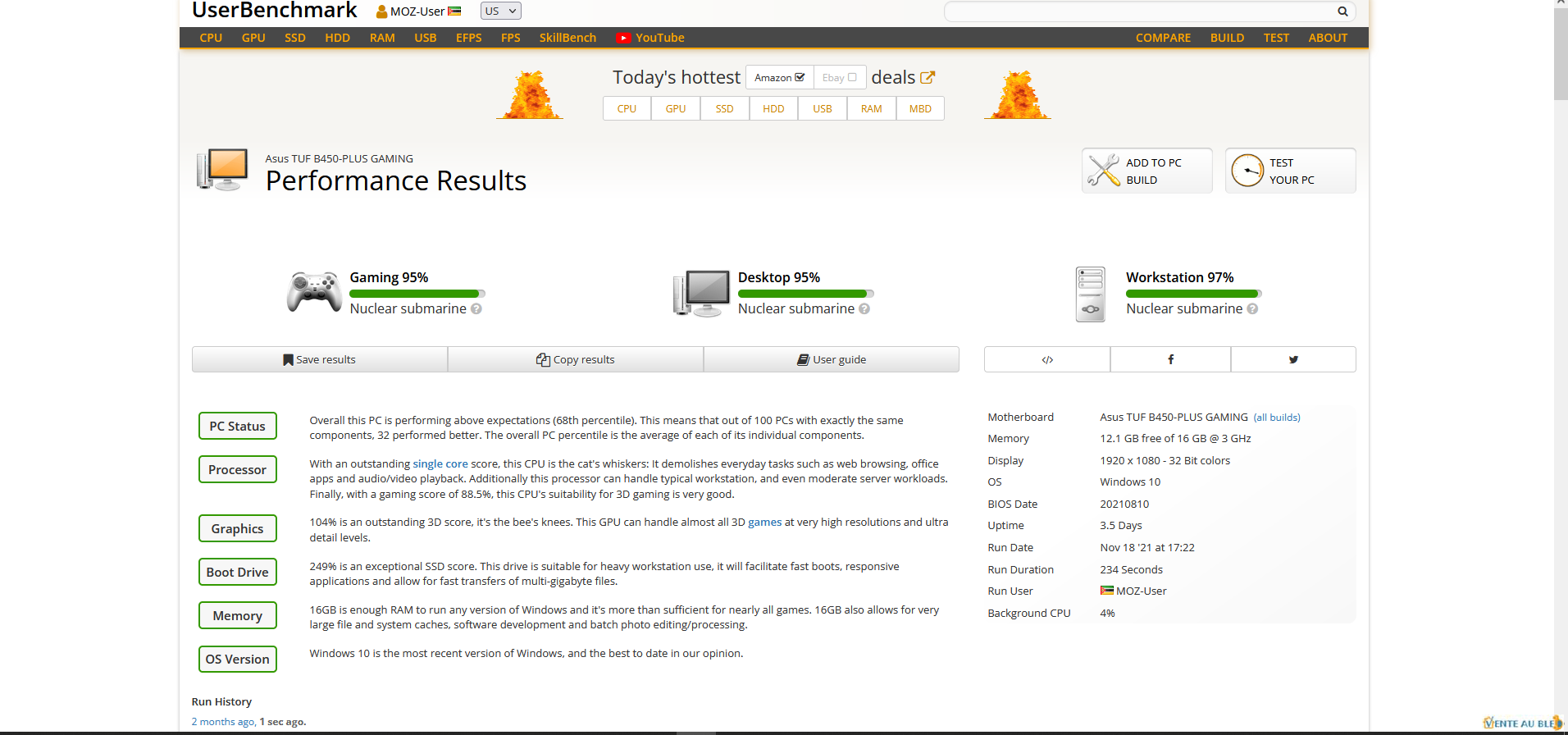Open ABOUT in navbar
This screenshot has width=1568, height=735.
[1328, 38]
